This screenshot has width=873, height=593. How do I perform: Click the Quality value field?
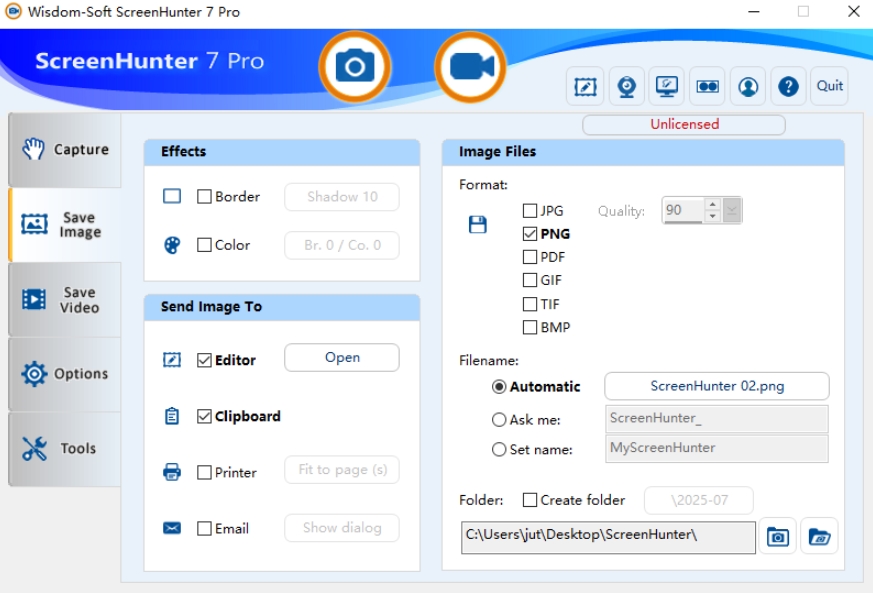pos(683,210)
